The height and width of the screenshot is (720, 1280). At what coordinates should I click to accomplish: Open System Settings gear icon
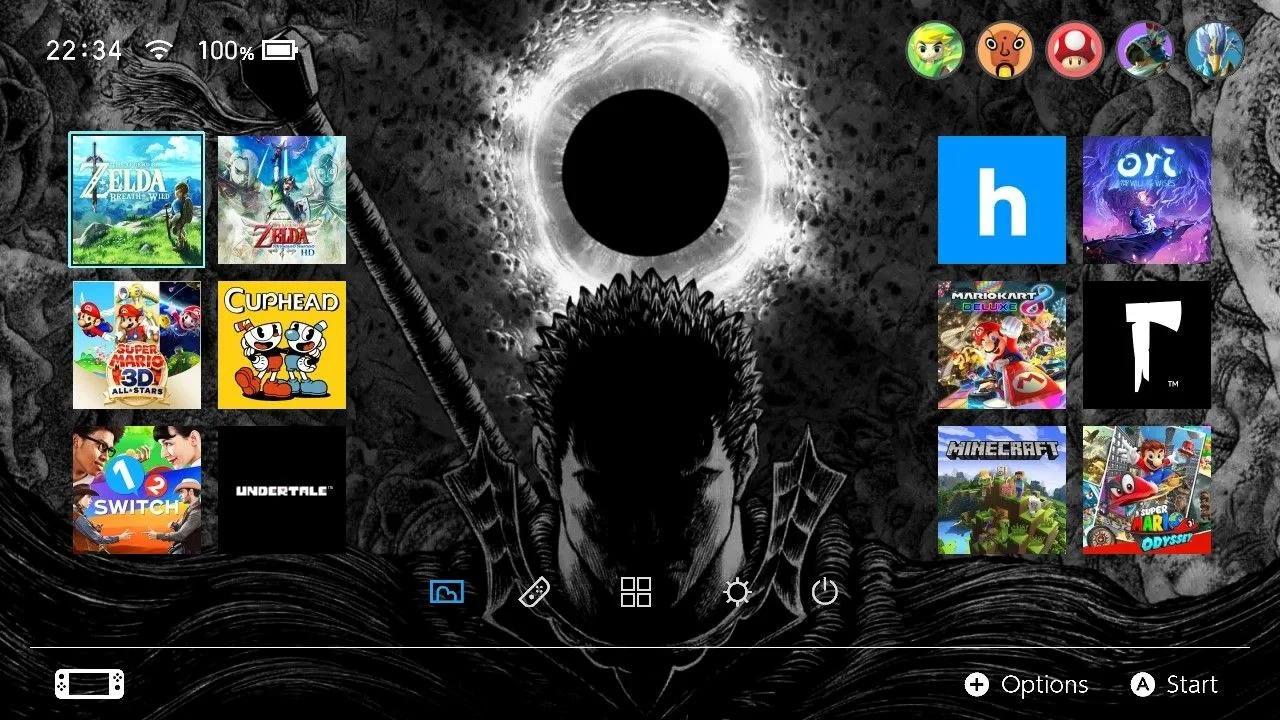coord(737,593)
